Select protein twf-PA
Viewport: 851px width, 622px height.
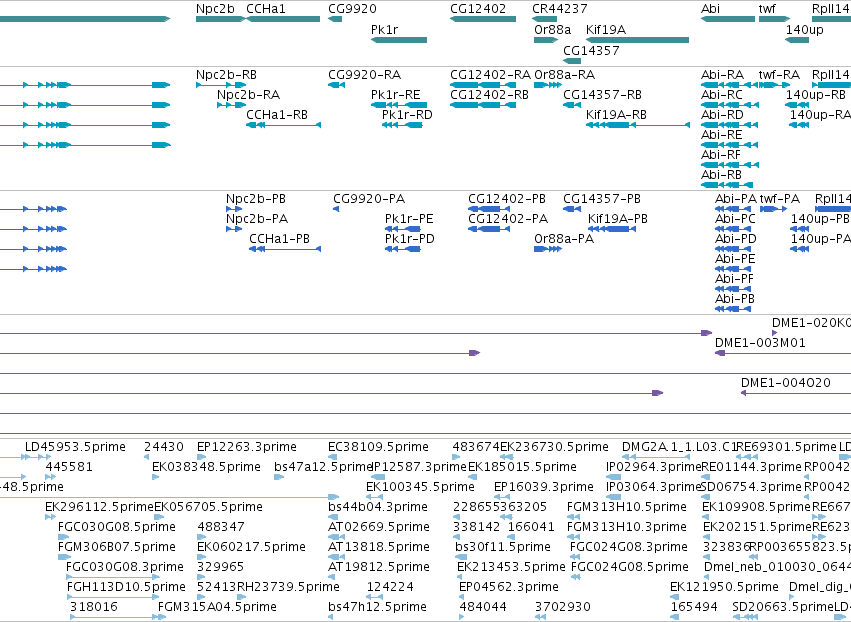click(780, 199)
